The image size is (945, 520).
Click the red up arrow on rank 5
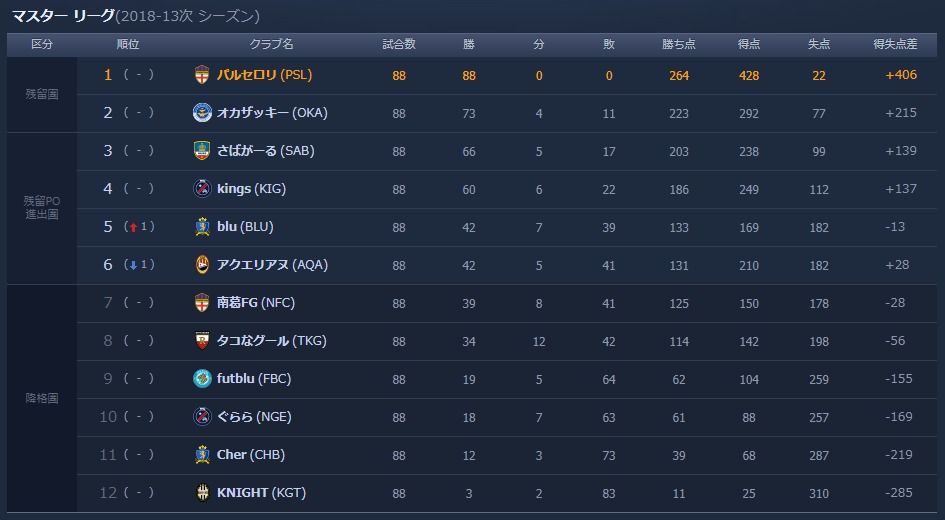click(x=133, y=227)
